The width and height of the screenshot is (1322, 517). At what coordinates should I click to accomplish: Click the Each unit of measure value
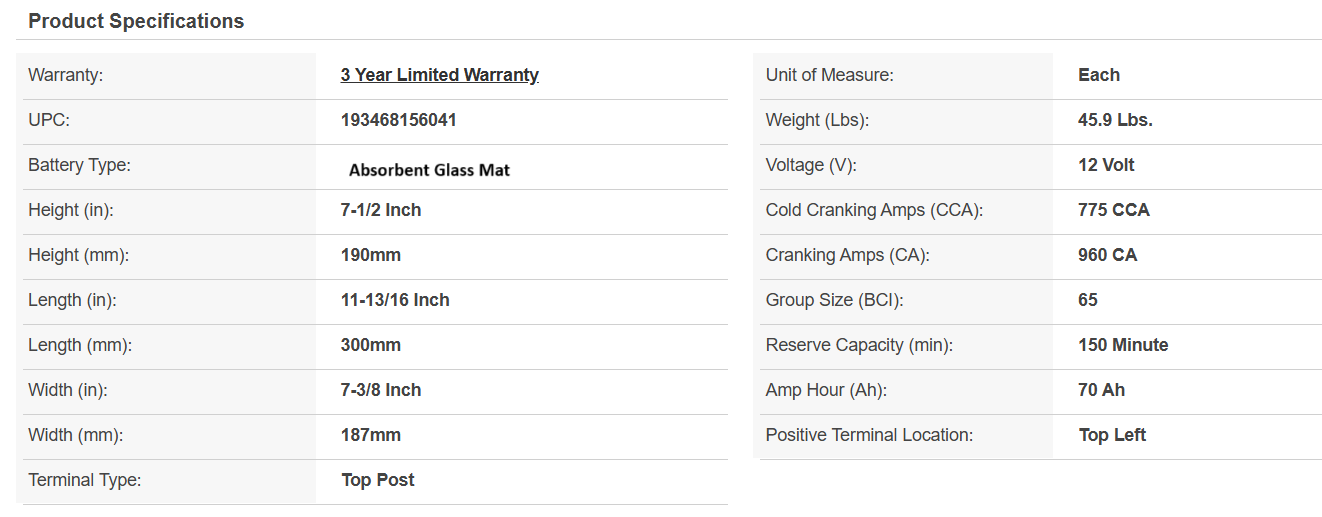point(1098,75)
